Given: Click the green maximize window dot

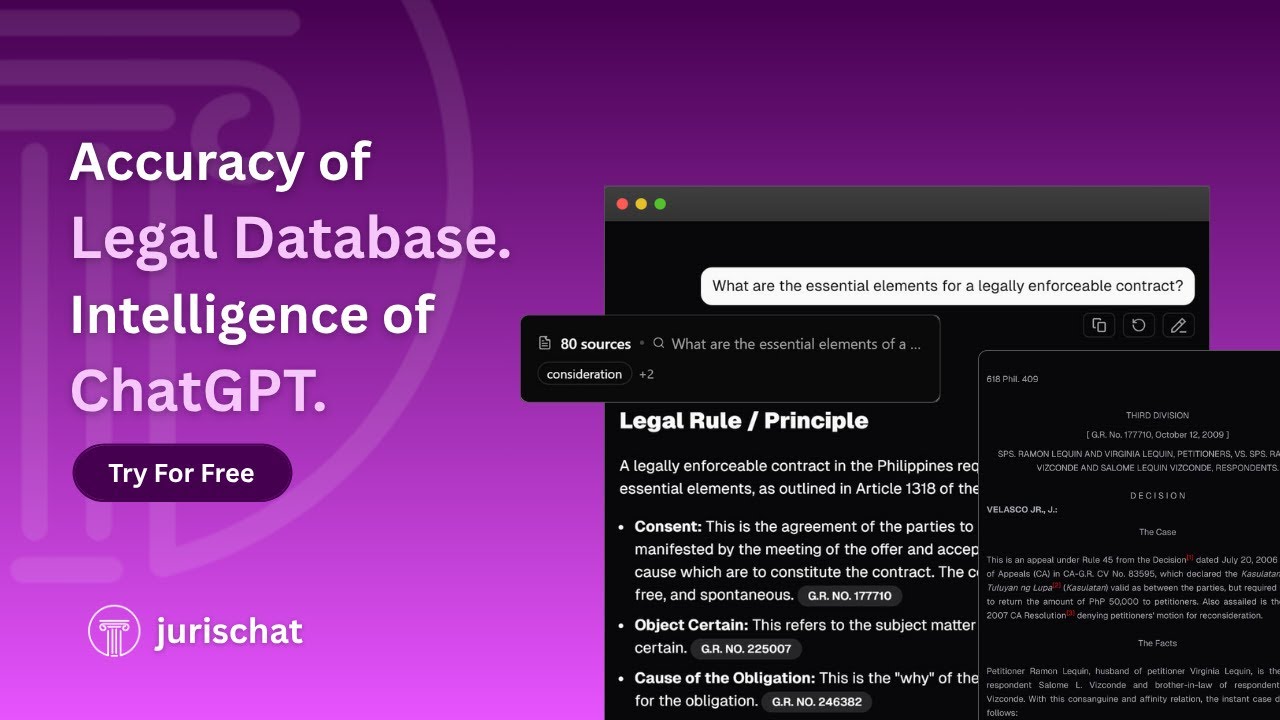Looking at the screenshot, I should (660, 204).
